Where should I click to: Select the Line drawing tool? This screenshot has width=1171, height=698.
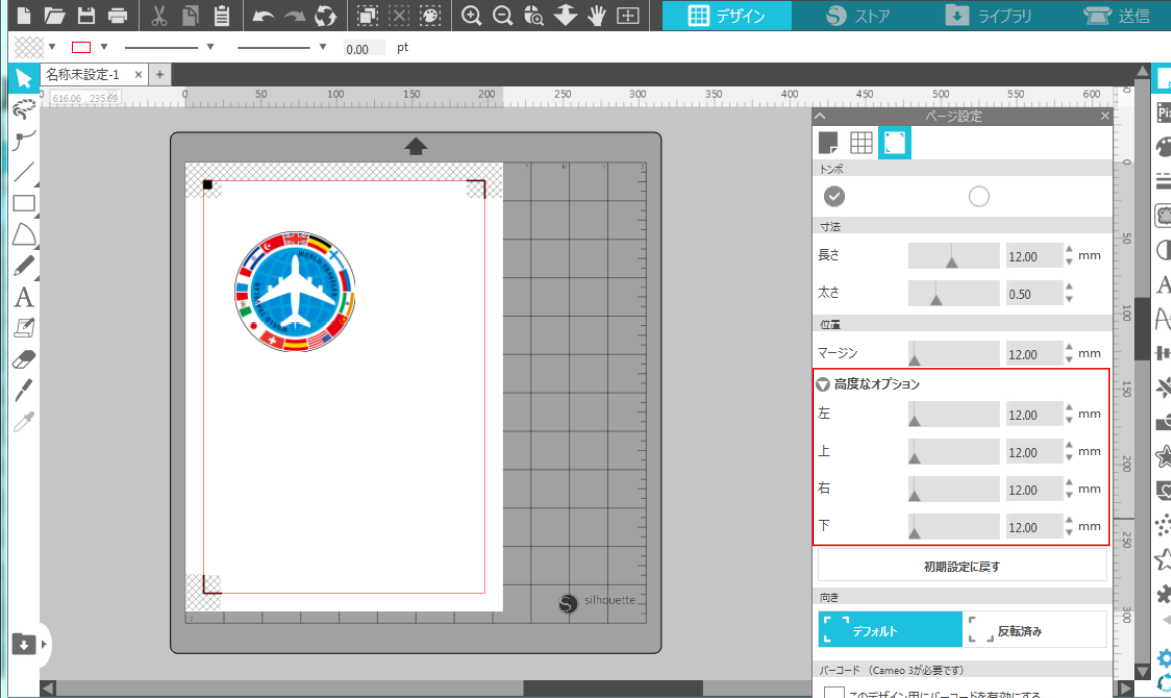point(24,172)
